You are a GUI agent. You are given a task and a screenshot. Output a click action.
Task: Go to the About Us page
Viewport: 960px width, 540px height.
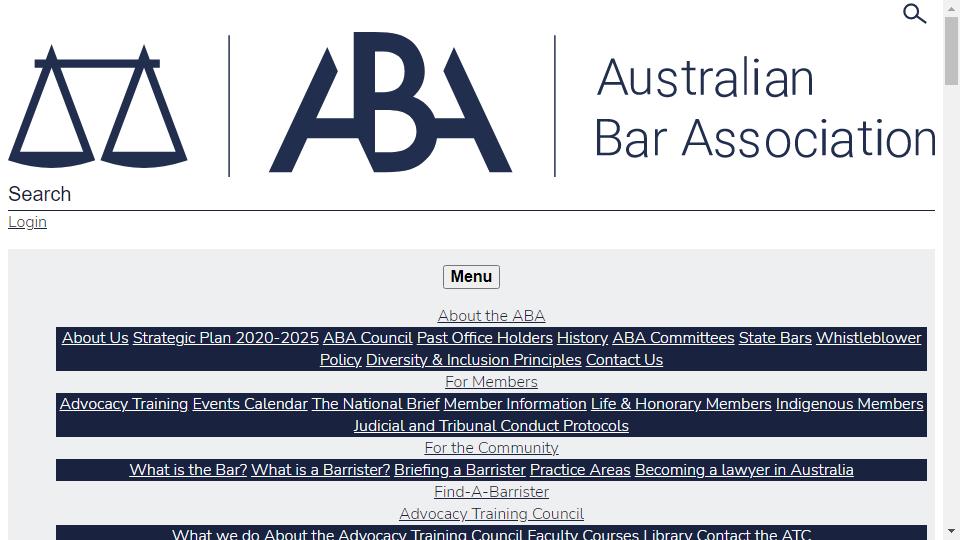tap(95, 338)
